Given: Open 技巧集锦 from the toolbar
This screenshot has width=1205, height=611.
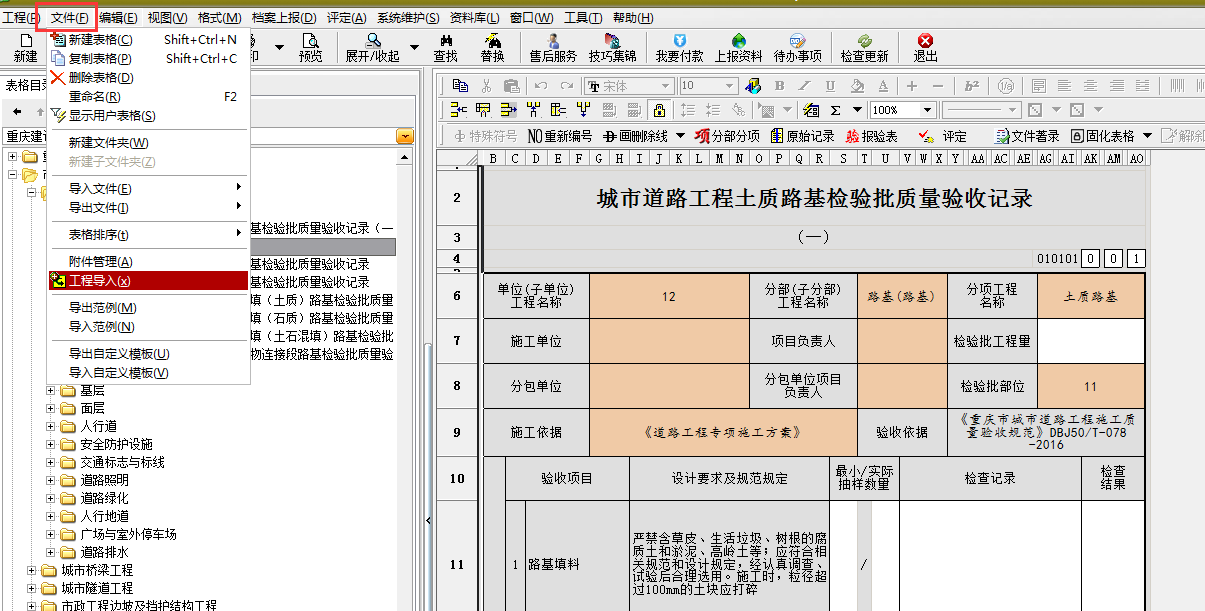Looking at the screenshot, I should tap(612, 47).
